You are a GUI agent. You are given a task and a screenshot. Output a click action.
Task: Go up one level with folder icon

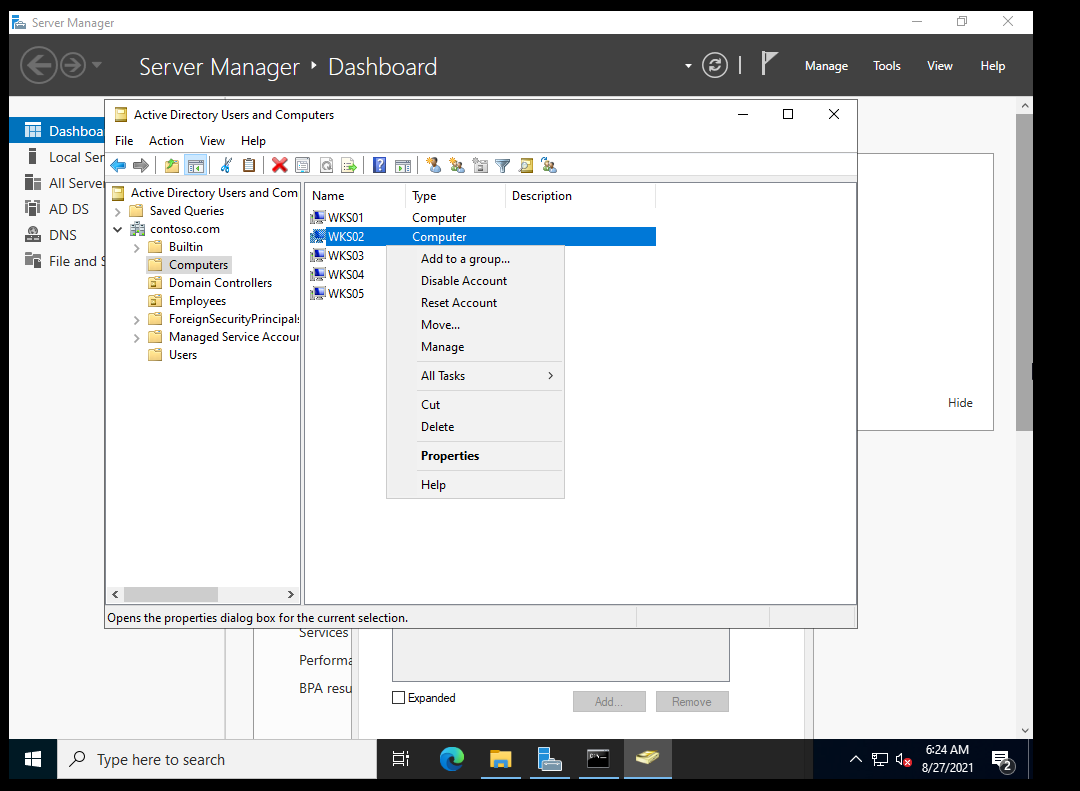(172, 165)
